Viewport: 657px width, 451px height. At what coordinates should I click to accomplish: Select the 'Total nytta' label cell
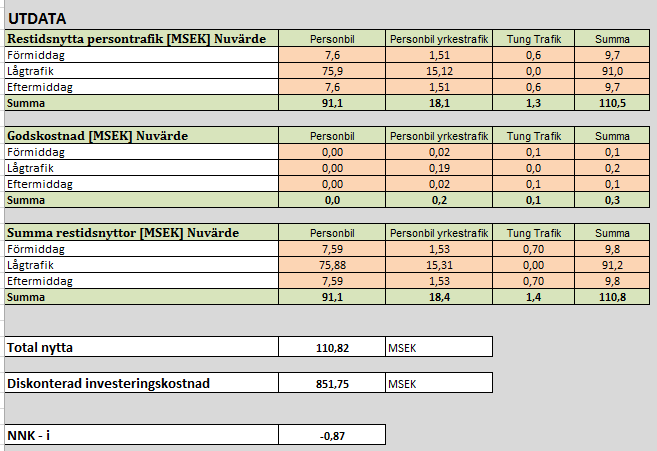coord(142,347)
